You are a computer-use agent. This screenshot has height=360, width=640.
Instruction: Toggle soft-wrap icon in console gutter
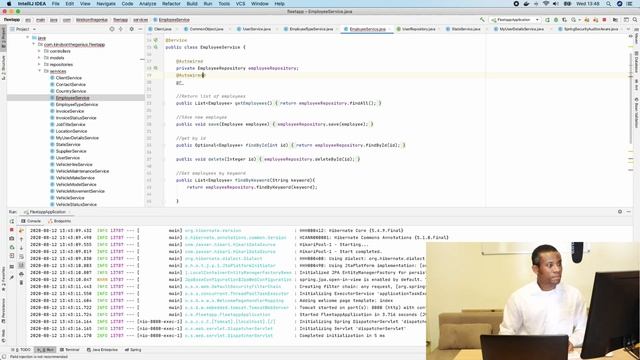click(x=22, y=257)
